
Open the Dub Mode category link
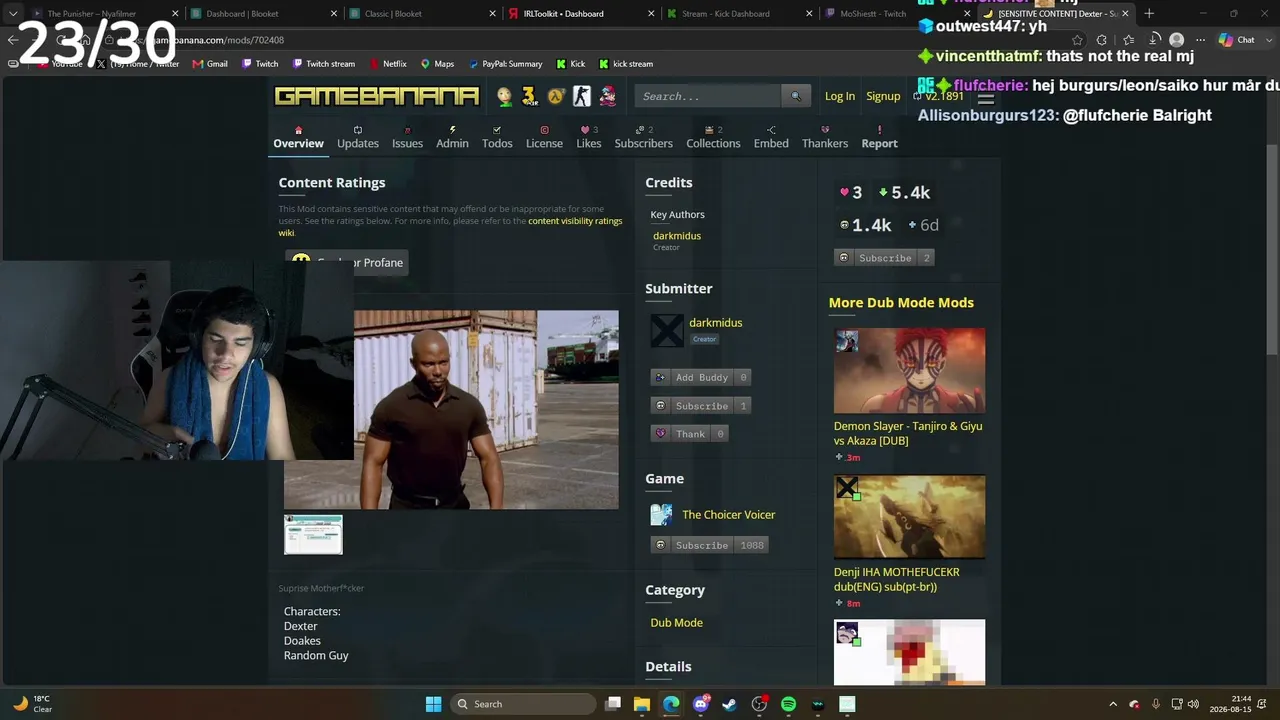(x=677, y=622)
